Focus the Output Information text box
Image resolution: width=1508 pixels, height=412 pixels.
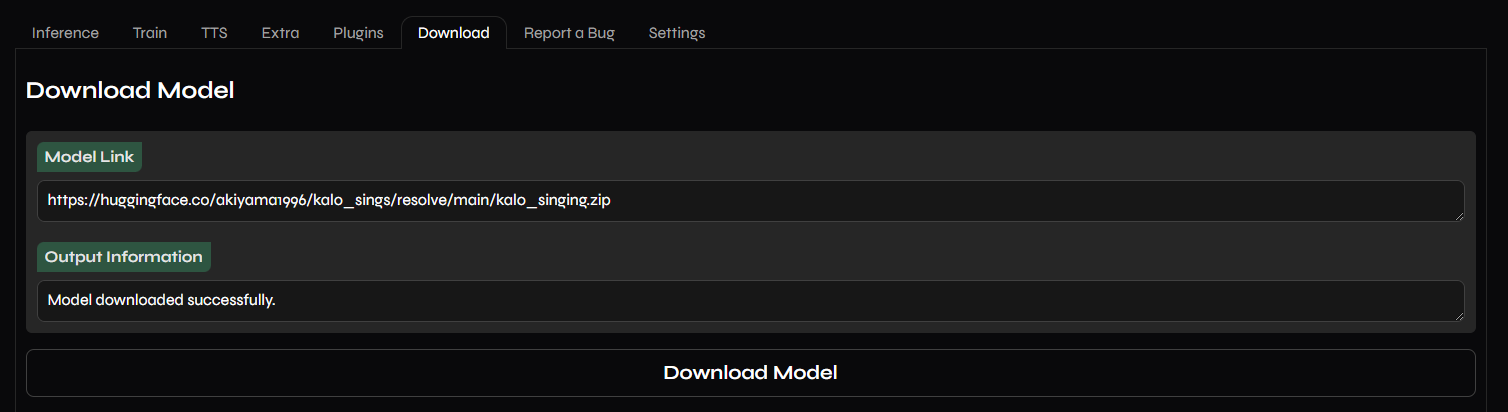pos(751,301)
